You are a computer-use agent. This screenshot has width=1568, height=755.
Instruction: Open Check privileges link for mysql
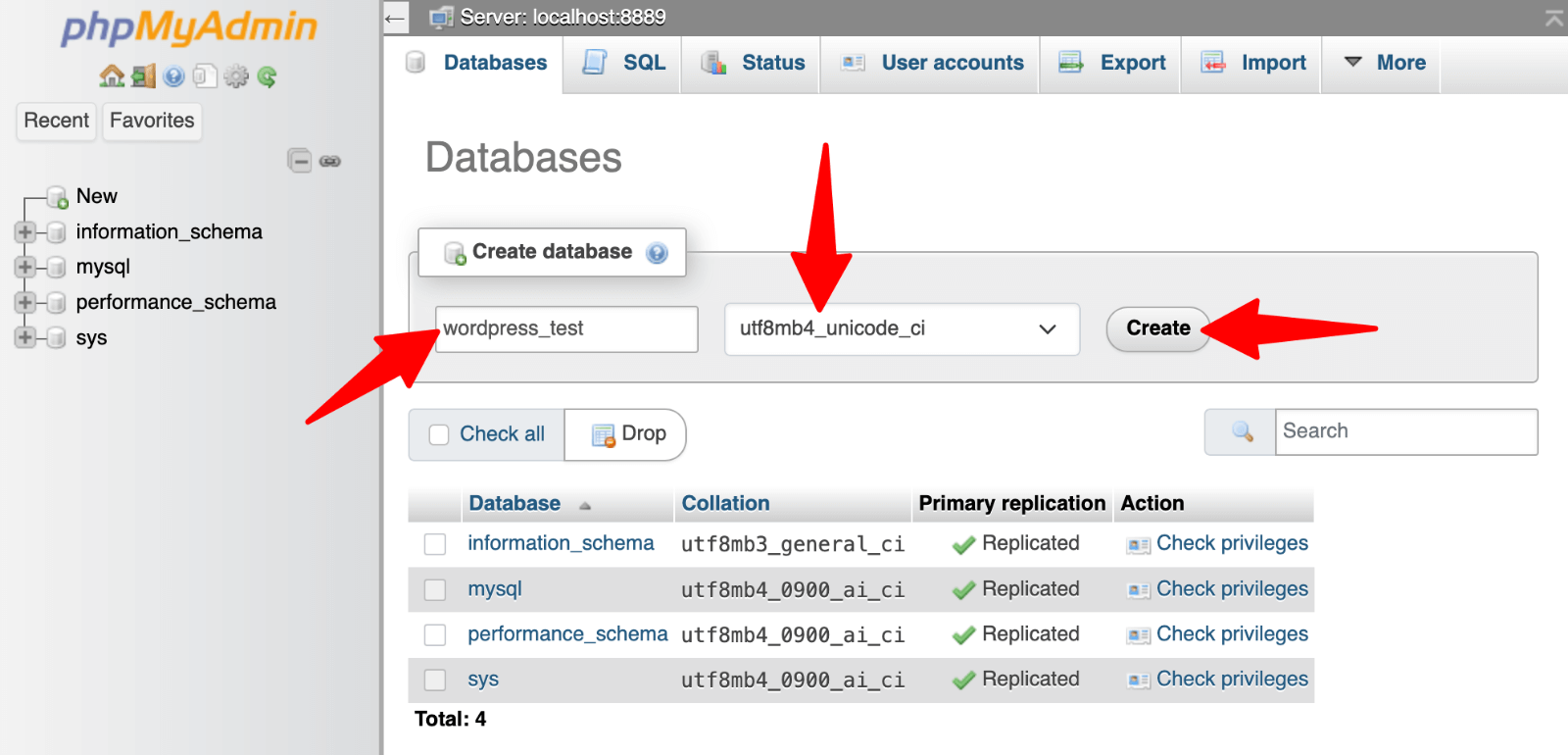coord(1232,589)
